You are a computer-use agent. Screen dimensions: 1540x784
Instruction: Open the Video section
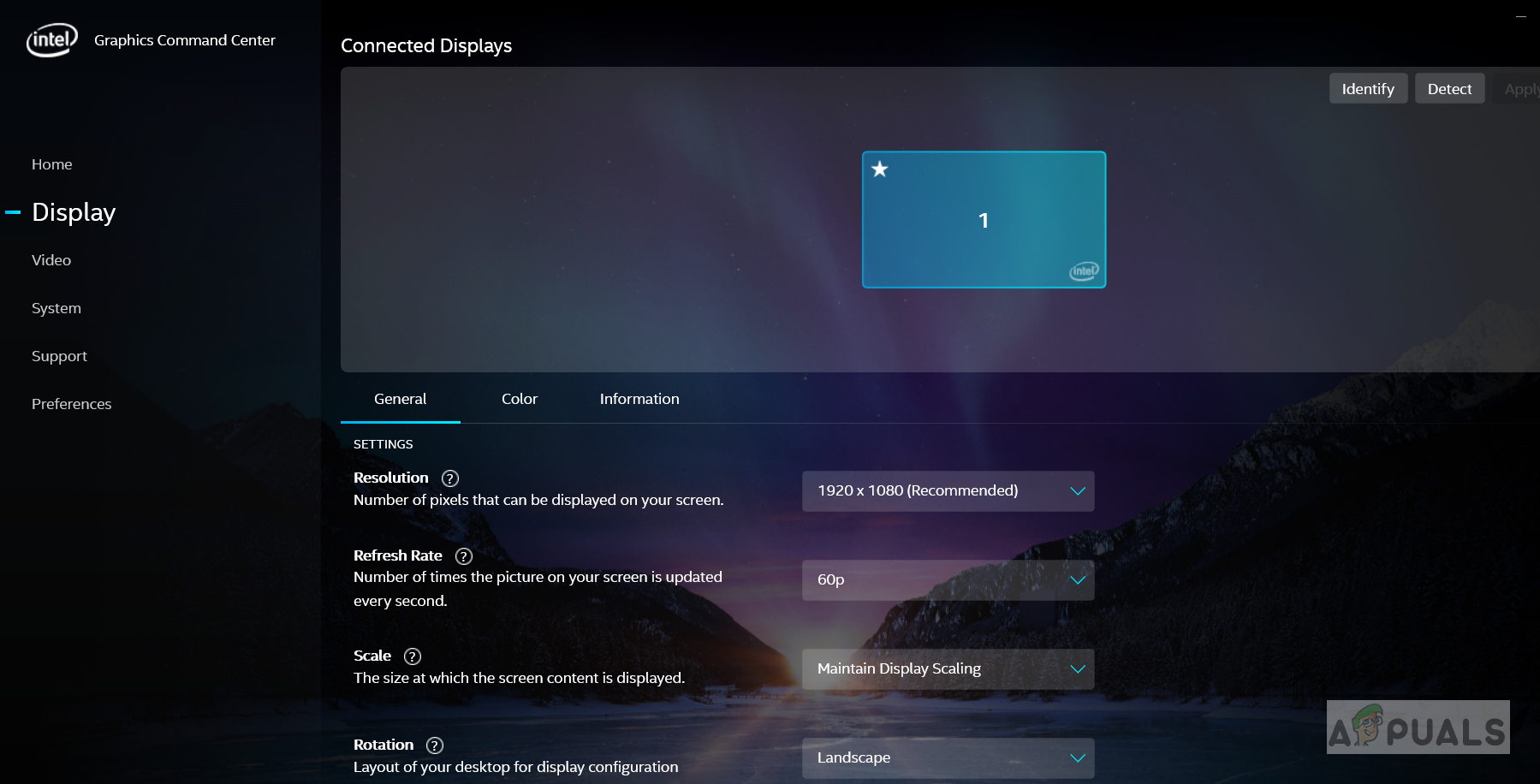click(x=51, y=260)
